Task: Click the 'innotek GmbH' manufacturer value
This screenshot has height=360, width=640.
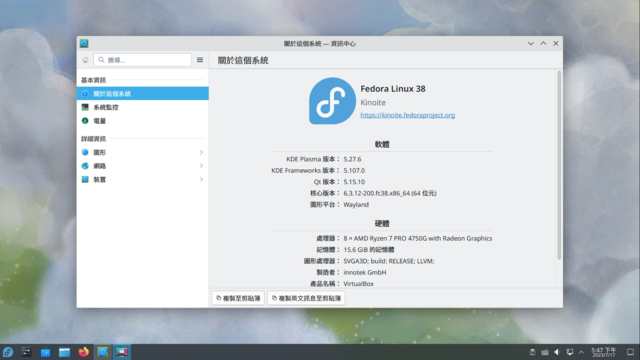Action: 365,272
